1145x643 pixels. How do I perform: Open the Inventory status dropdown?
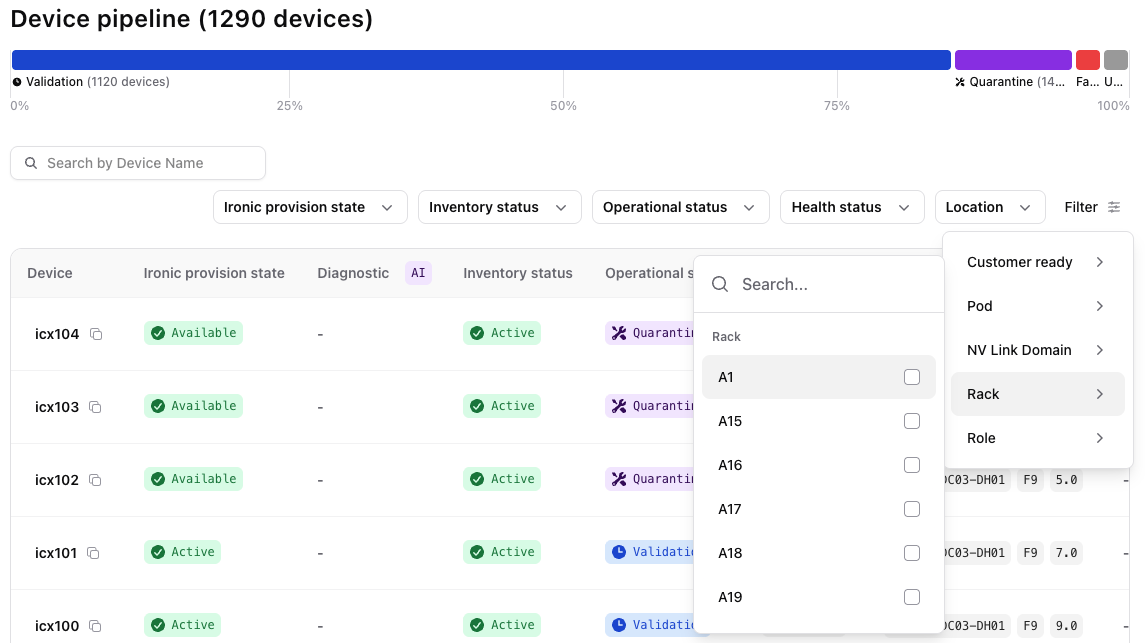coord(499,207)
